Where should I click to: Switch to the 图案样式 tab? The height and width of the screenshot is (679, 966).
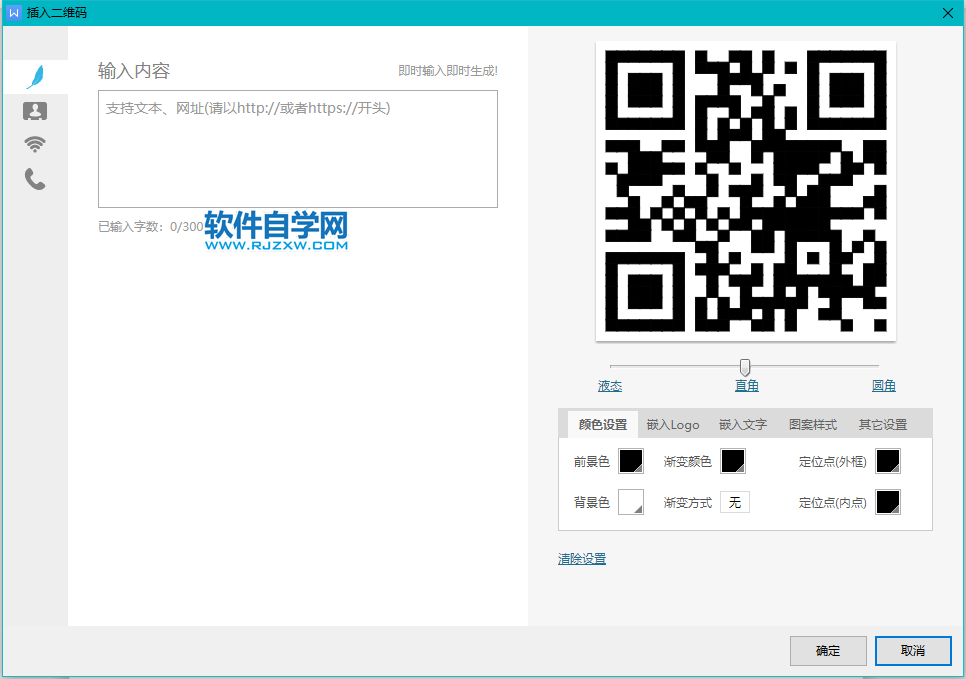pos(811,424)
